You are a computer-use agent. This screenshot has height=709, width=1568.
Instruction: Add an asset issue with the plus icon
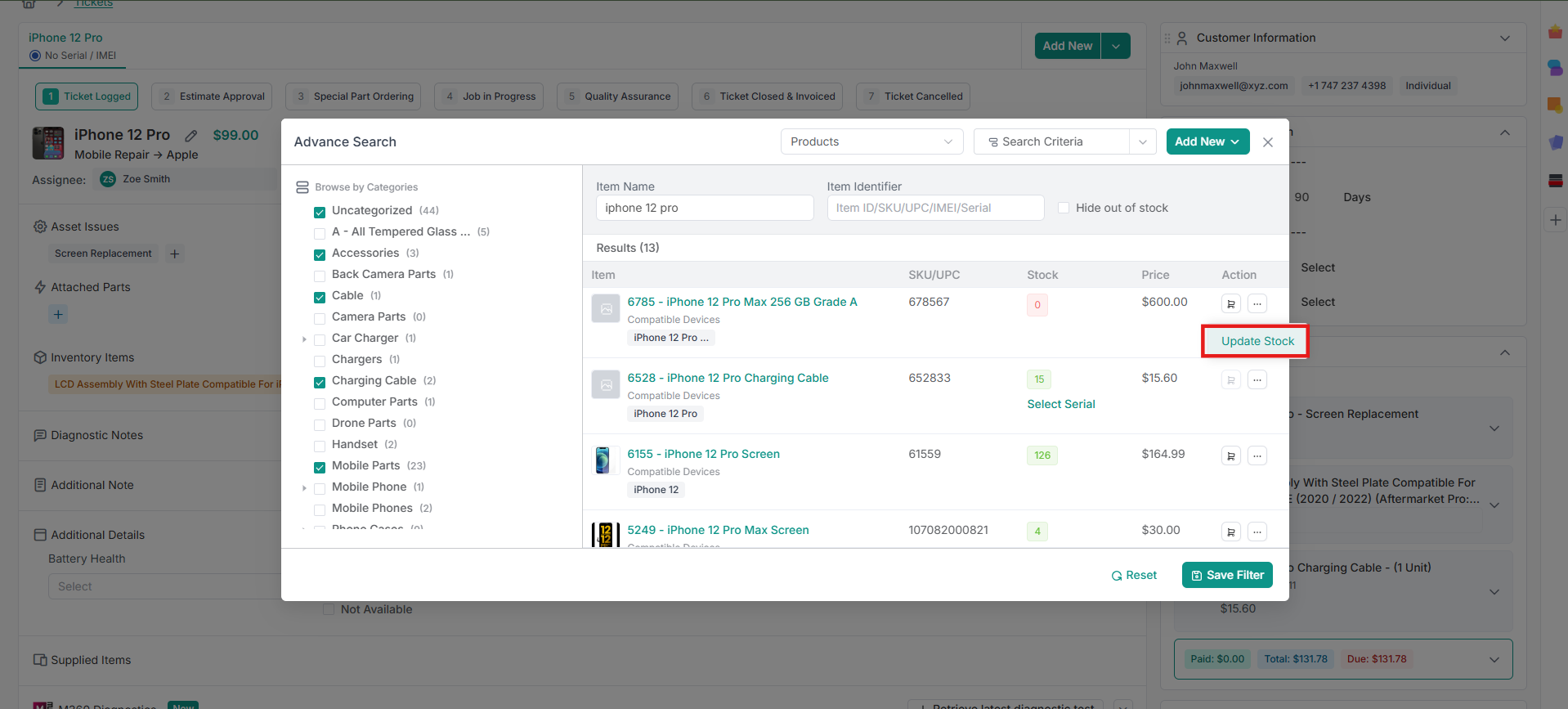point(174,254)
